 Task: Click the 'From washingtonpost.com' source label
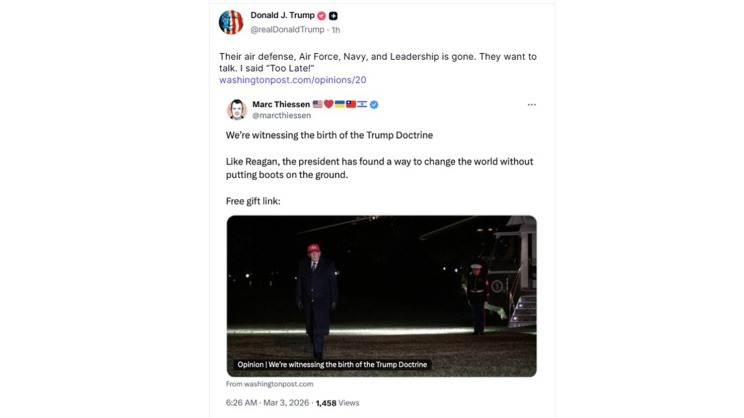coord(269,384)
